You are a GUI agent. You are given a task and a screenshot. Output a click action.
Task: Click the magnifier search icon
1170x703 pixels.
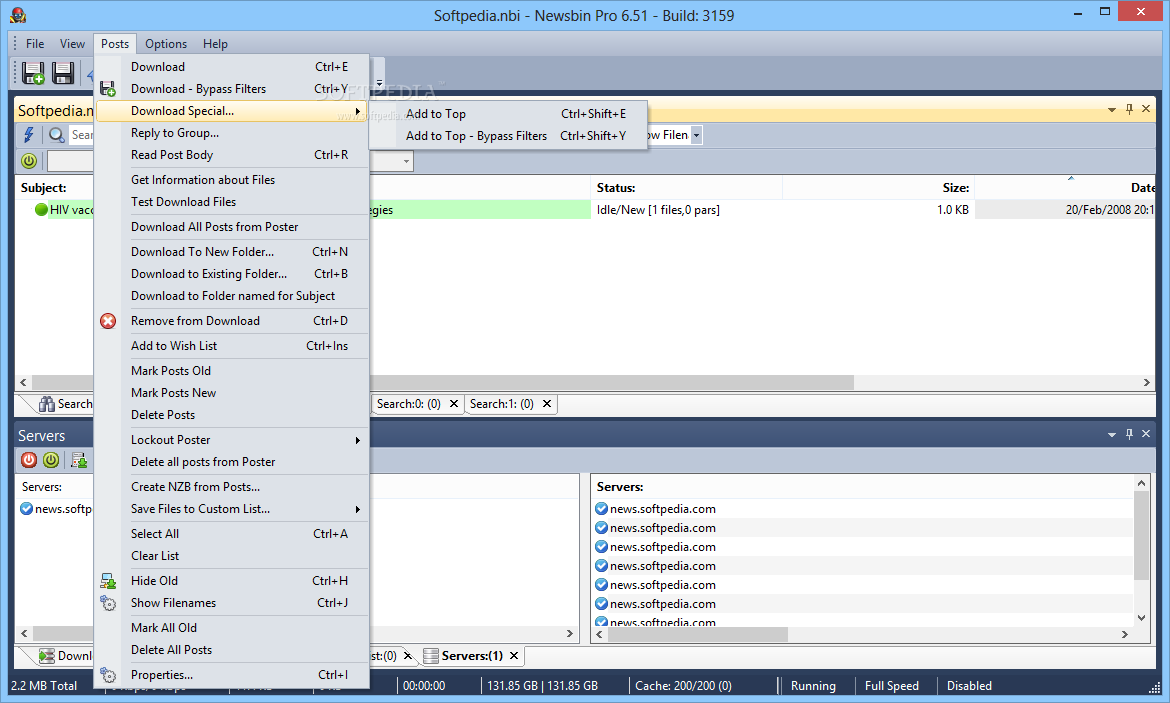click(x=56, y=134)
